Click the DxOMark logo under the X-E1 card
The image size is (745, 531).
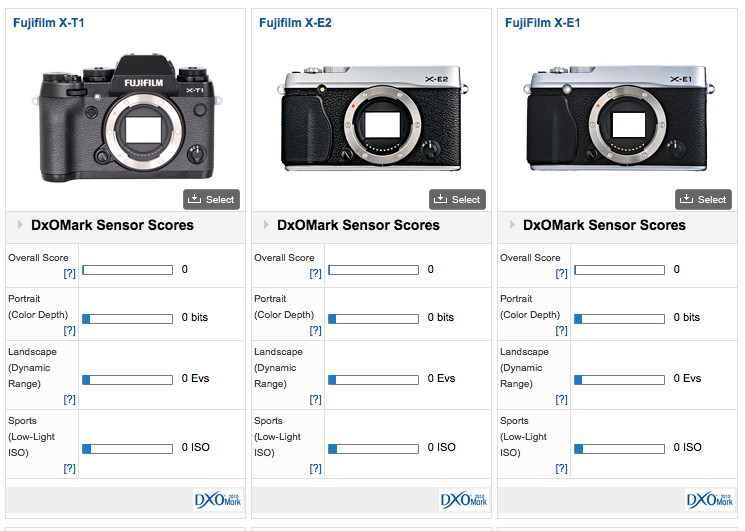point(710,500)
